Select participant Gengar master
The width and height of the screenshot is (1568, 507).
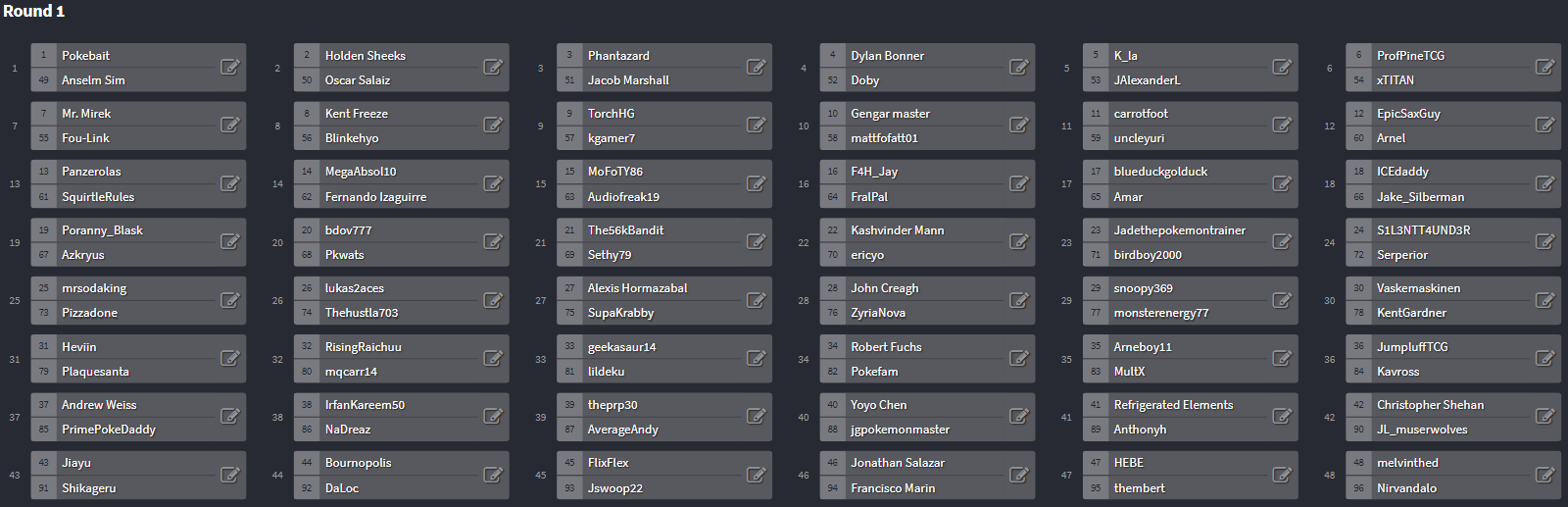(890, 114)
